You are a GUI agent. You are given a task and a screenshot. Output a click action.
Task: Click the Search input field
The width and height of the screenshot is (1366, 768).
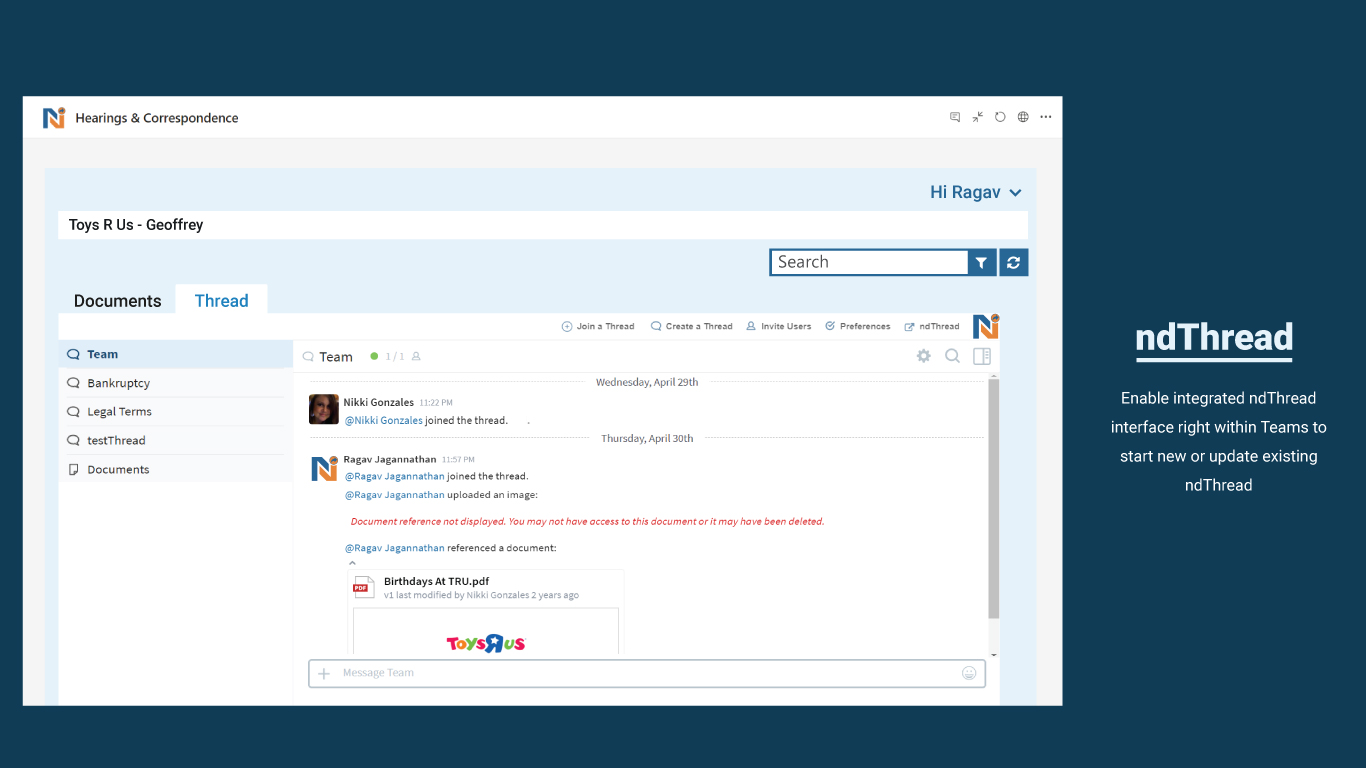coord(868,262)
